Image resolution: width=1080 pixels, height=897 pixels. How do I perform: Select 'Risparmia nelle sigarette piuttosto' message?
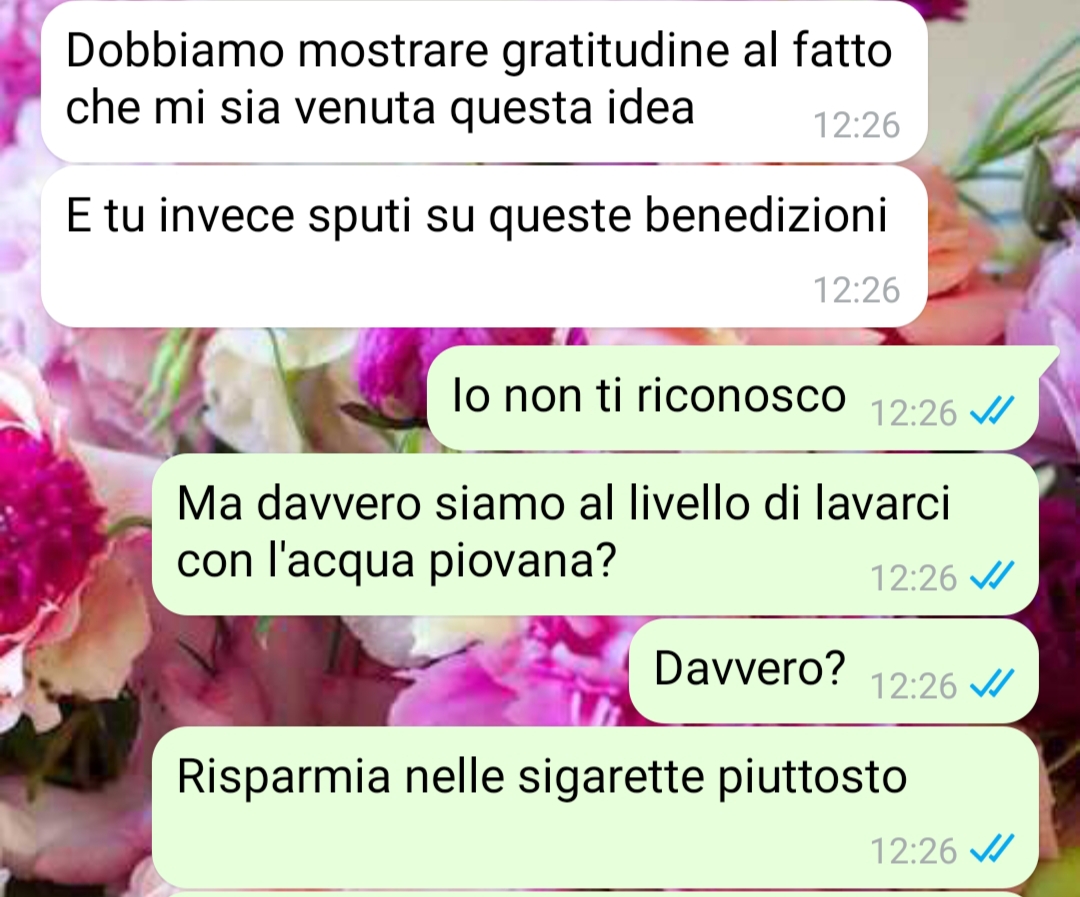click(x=594, y=807)
